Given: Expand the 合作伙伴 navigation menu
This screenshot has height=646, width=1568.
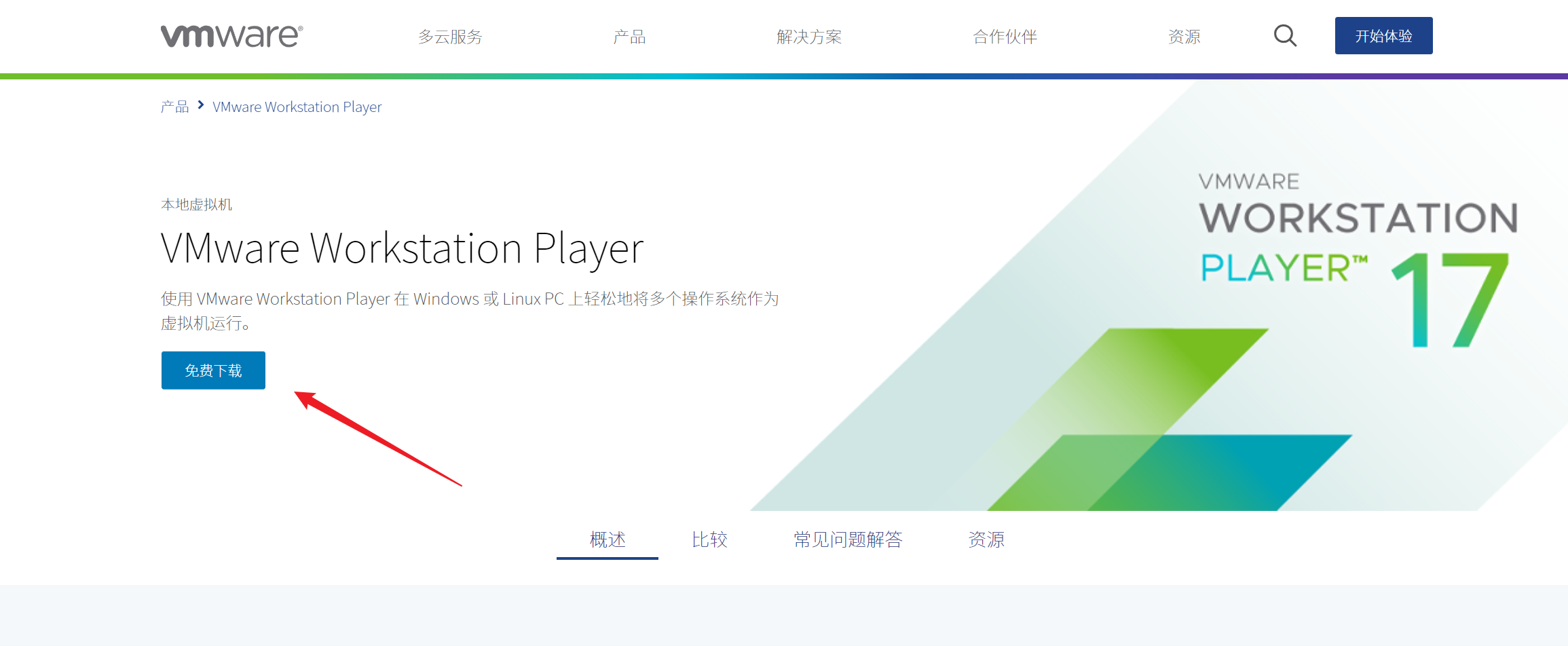Looking at the screenshot, I should pos(1005,36).
